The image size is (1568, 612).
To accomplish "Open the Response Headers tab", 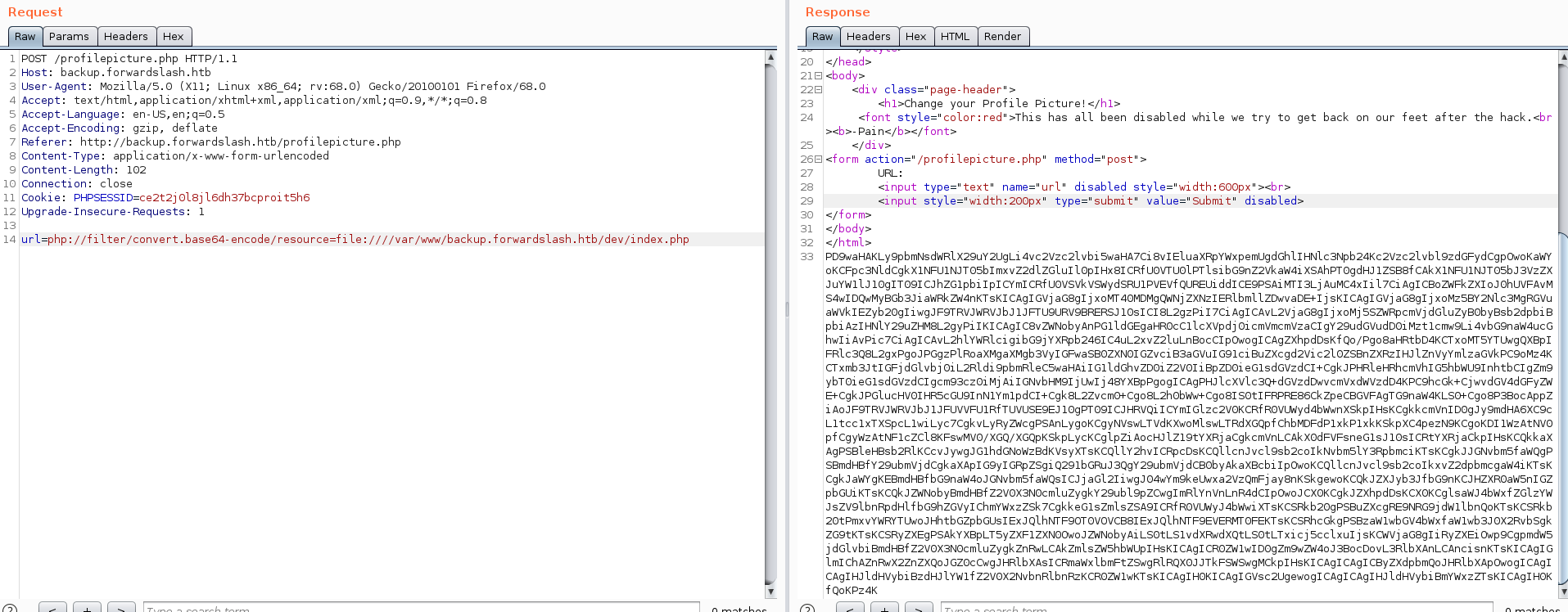I will pos(868,37).
